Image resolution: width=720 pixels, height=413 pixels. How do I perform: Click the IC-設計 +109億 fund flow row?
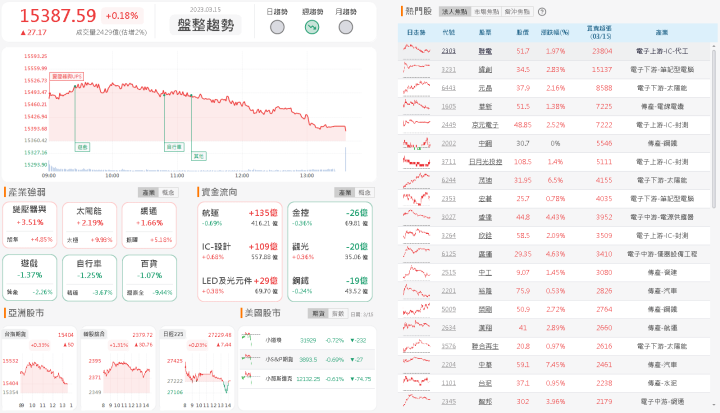pos(240,251)
